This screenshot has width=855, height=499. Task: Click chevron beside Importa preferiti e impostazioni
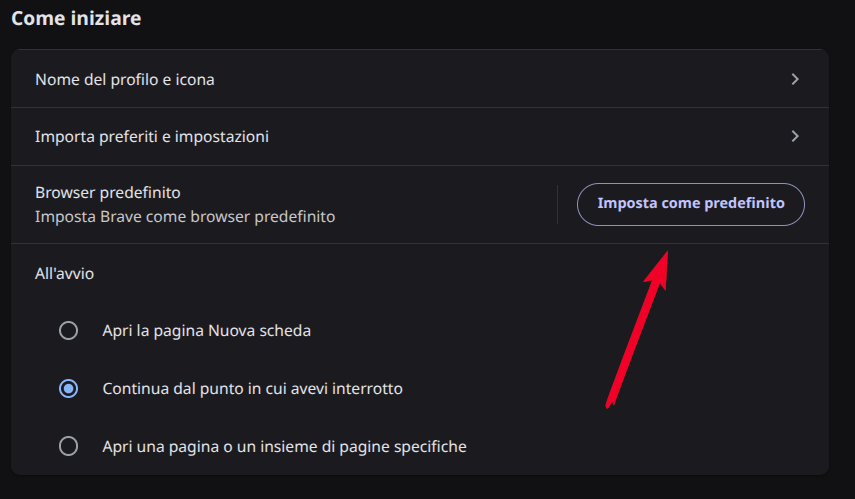[x=795, y=136]
